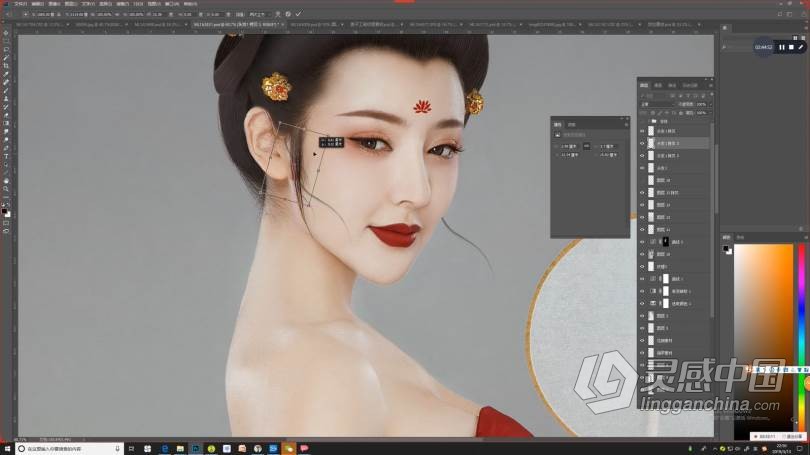Screen dimensions: 810x455
Task: Open the layer opacity slider arrow
Action: click(710, 104)
